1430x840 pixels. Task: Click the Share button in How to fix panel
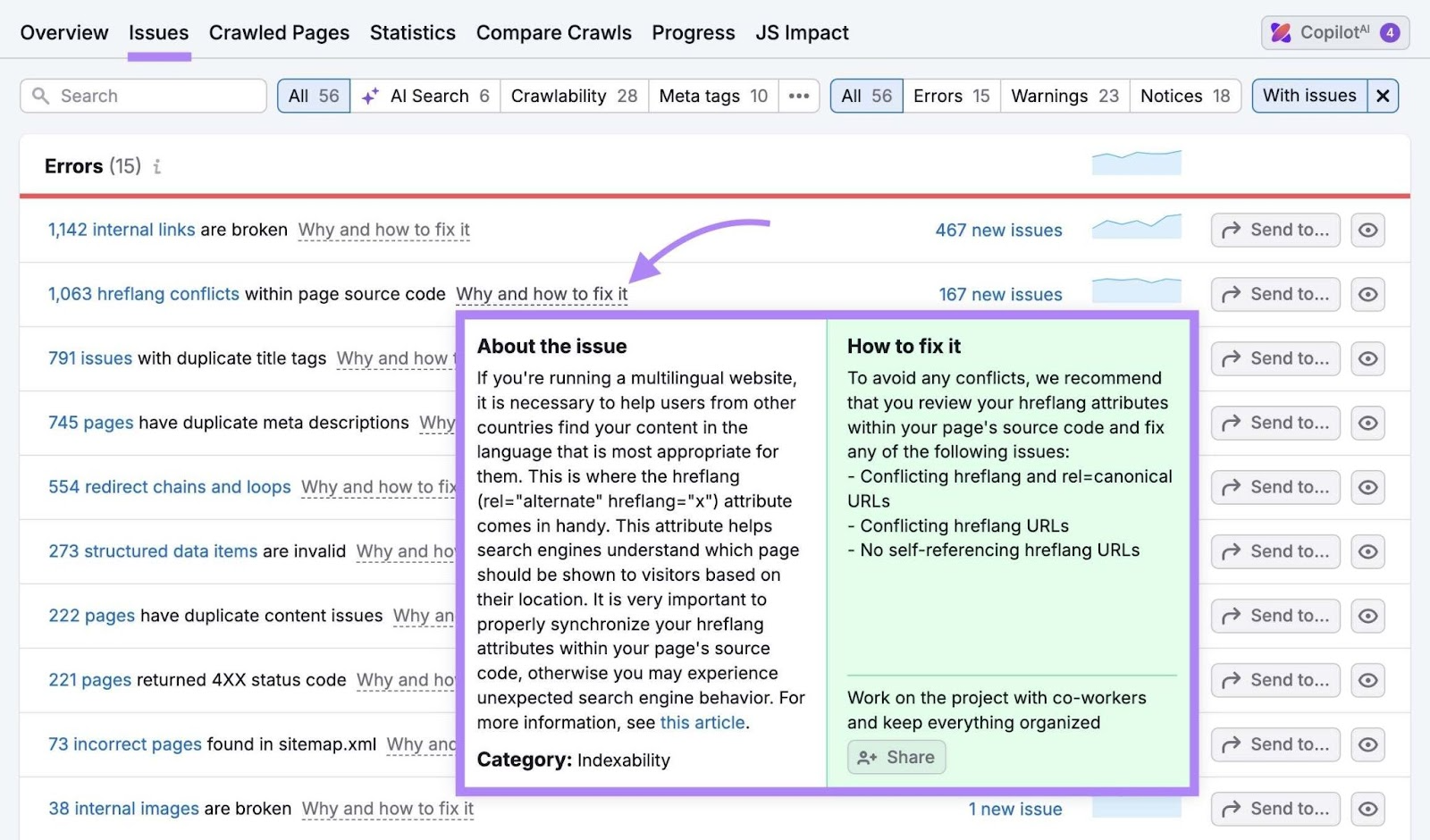coord(896,757)
